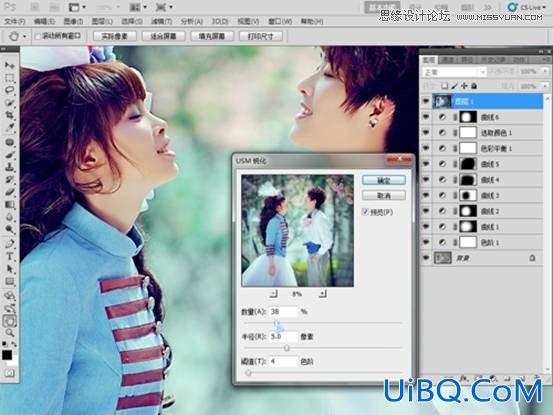
Task: Click the 半径 radius slider handle
Action: pyautogui.click(x=287, y=348)
